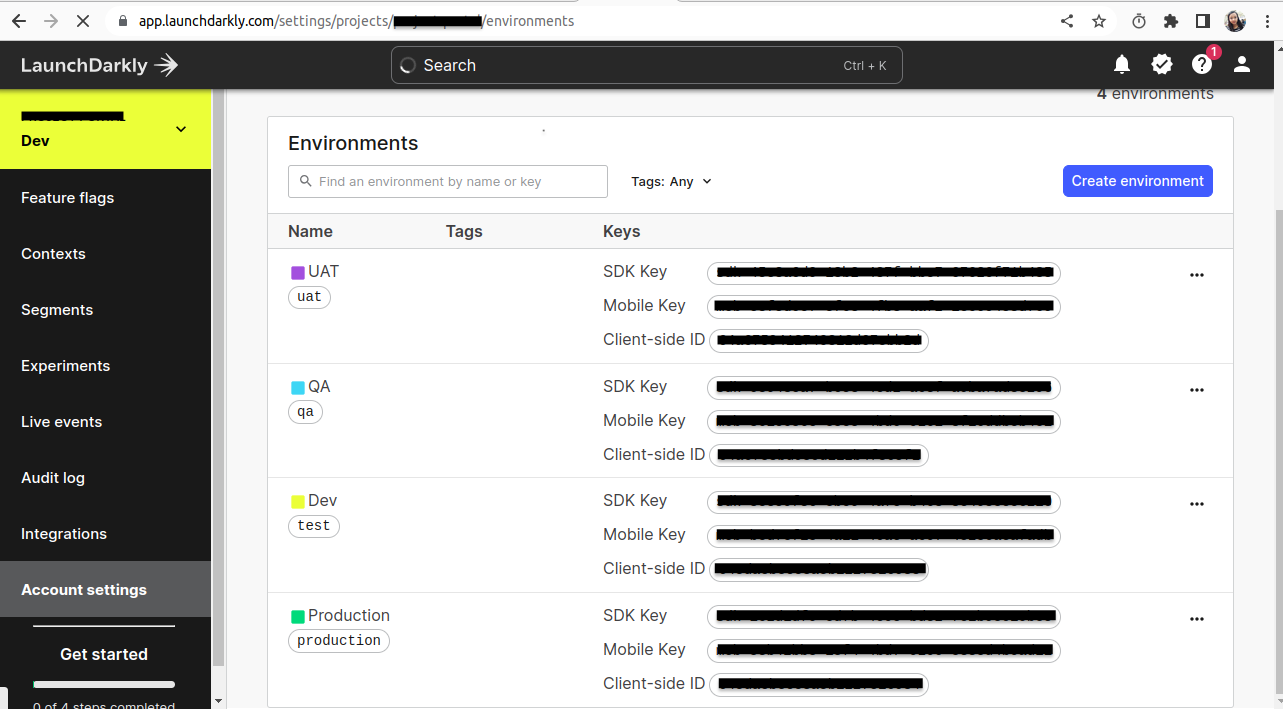Open the Tags: Any filter dropdown
Image resolution: width=1283 pixels, height=709 pixels.
coord(670,181)
